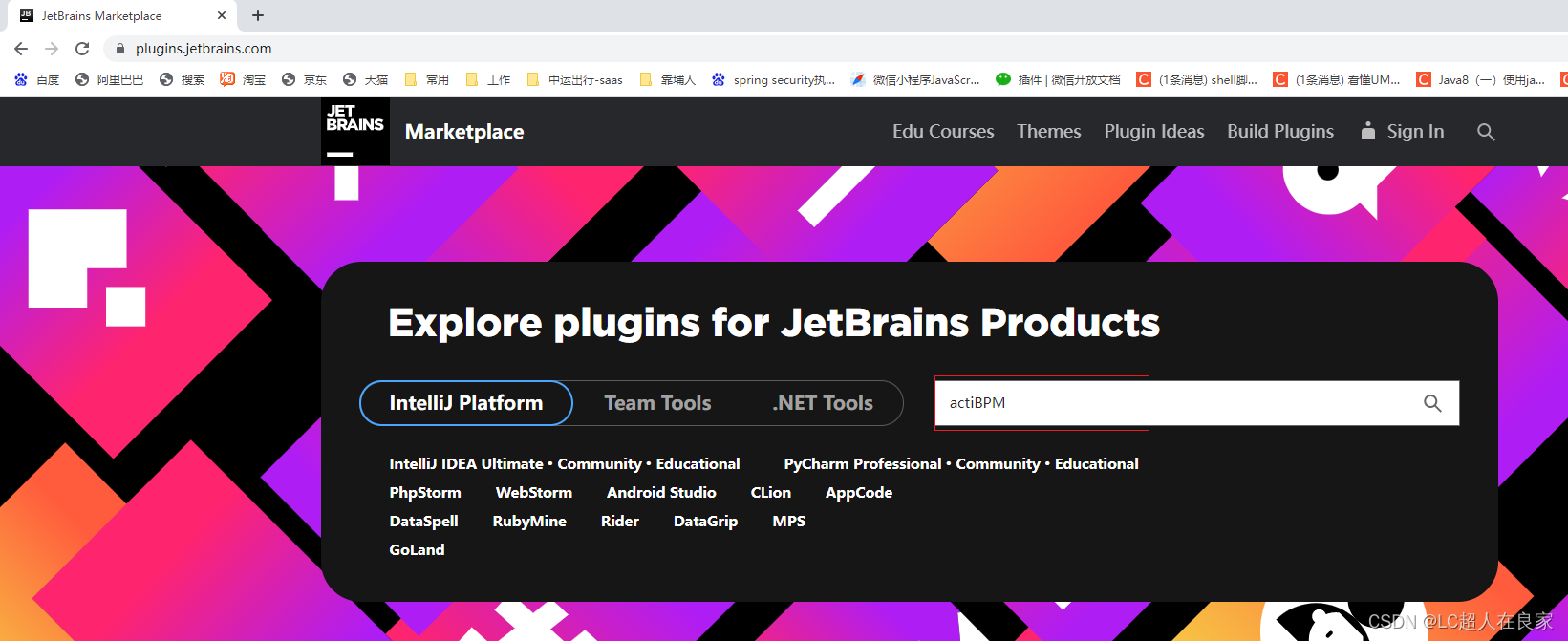This screenshot has width=1568, height=641.
Task: Open the (1条消息) shell脚... bookmark
Action: coord(1196,80)
